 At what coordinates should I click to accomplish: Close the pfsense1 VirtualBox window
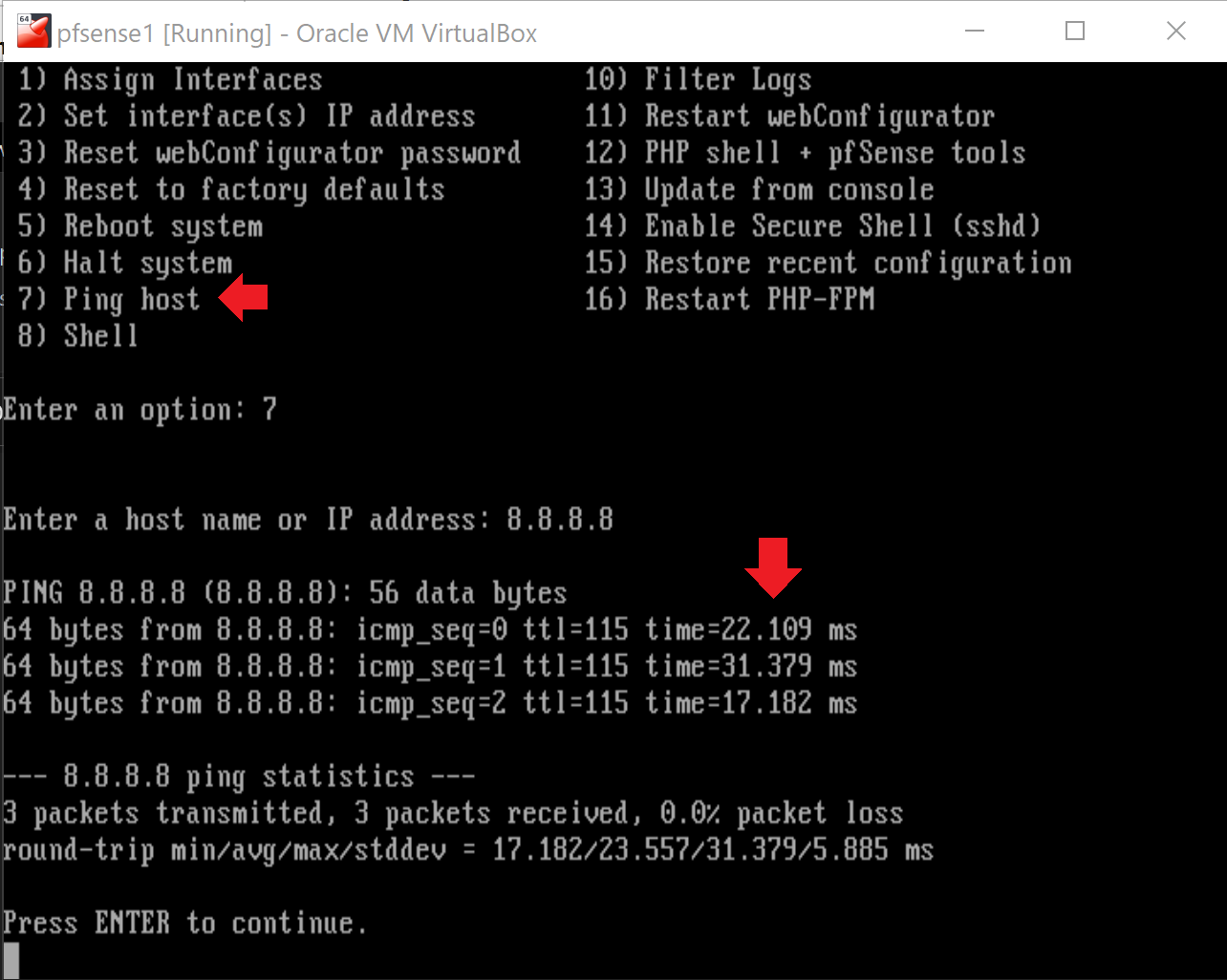tap(1176, 32)
